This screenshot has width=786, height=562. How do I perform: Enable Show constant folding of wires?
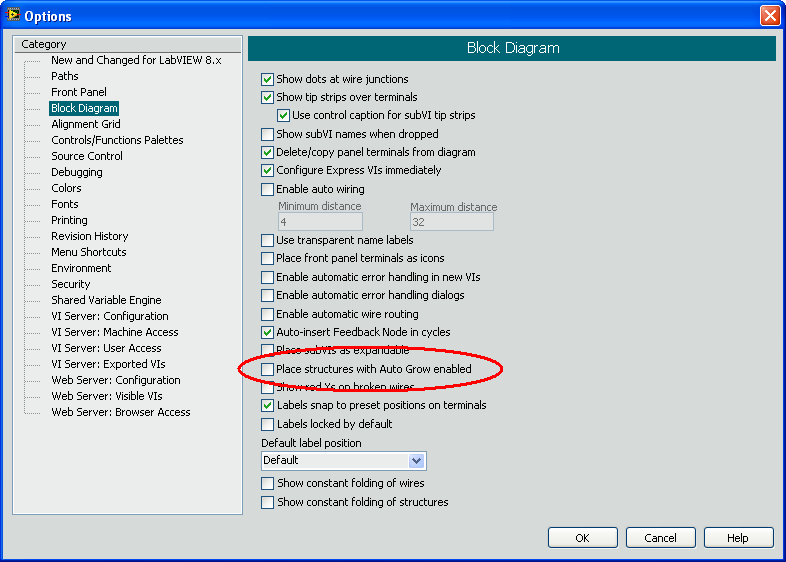[267, 483]
